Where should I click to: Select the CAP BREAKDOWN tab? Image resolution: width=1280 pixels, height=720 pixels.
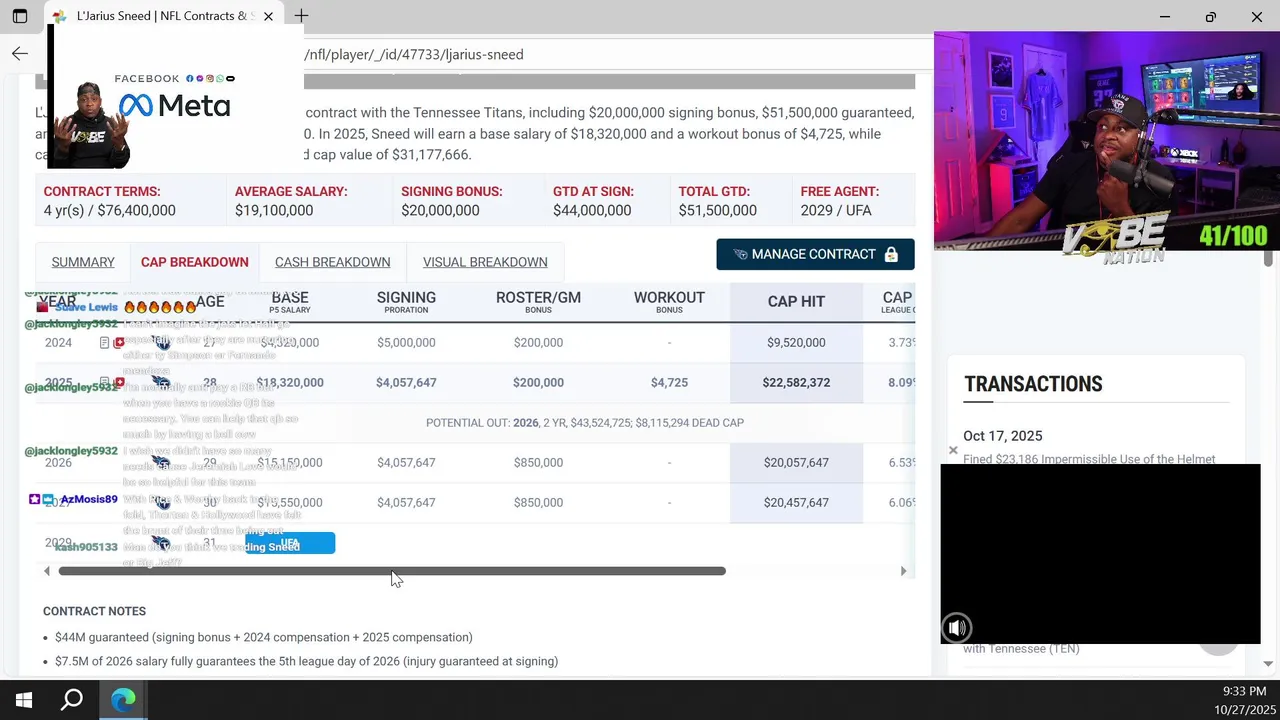pyautogui.click(x=194, y=262)
